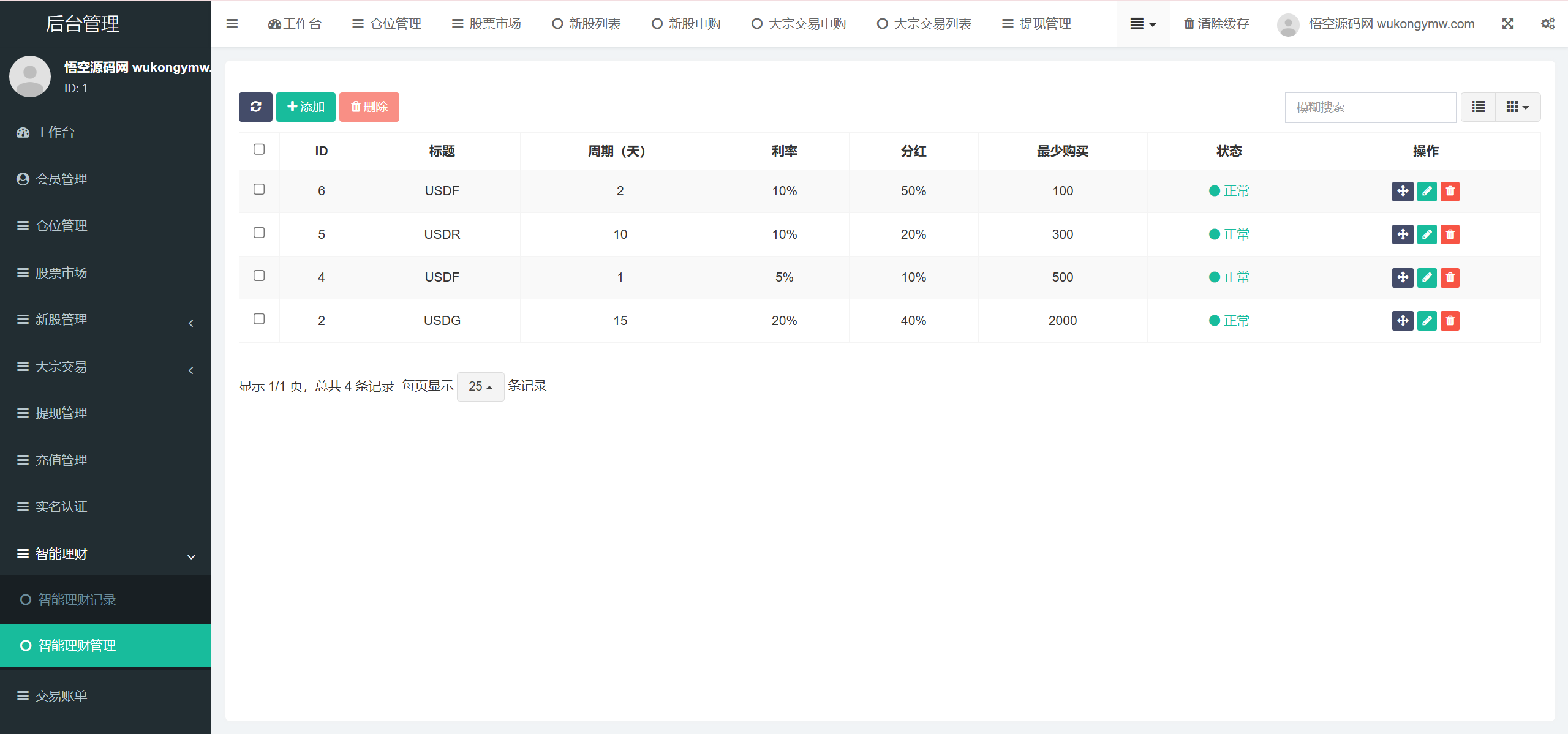Image resolution: width=1568 pixels, height=734 pixels.
Task: Open settings gears icon at top right
Action: pyautogui.click(x=1547, y=24)
